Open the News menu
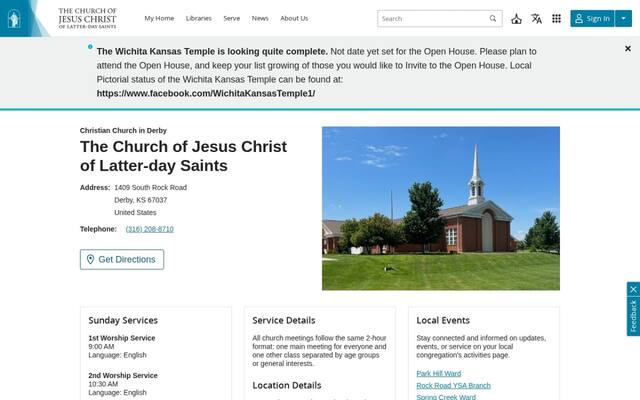 [x=260, y=18]
